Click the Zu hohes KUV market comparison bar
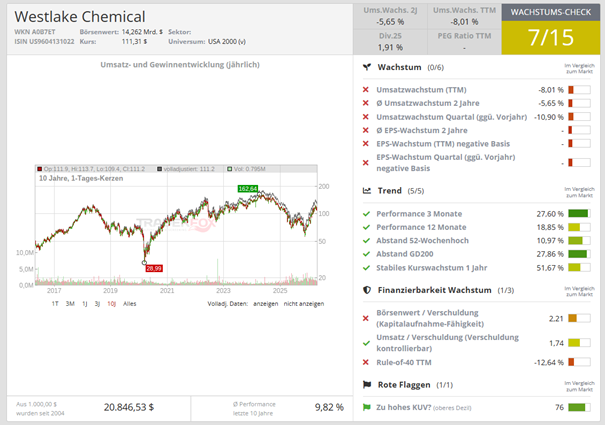 click(579, 407)
